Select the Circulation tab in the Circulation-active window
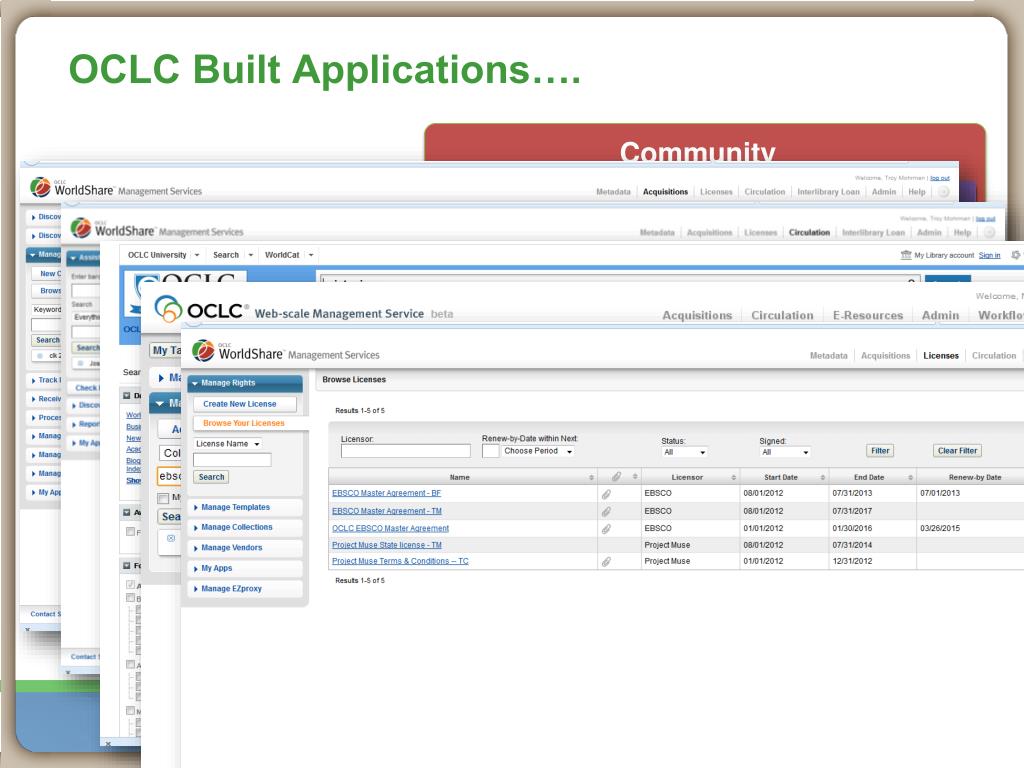 pyautogui.click(x=809, y=232)
